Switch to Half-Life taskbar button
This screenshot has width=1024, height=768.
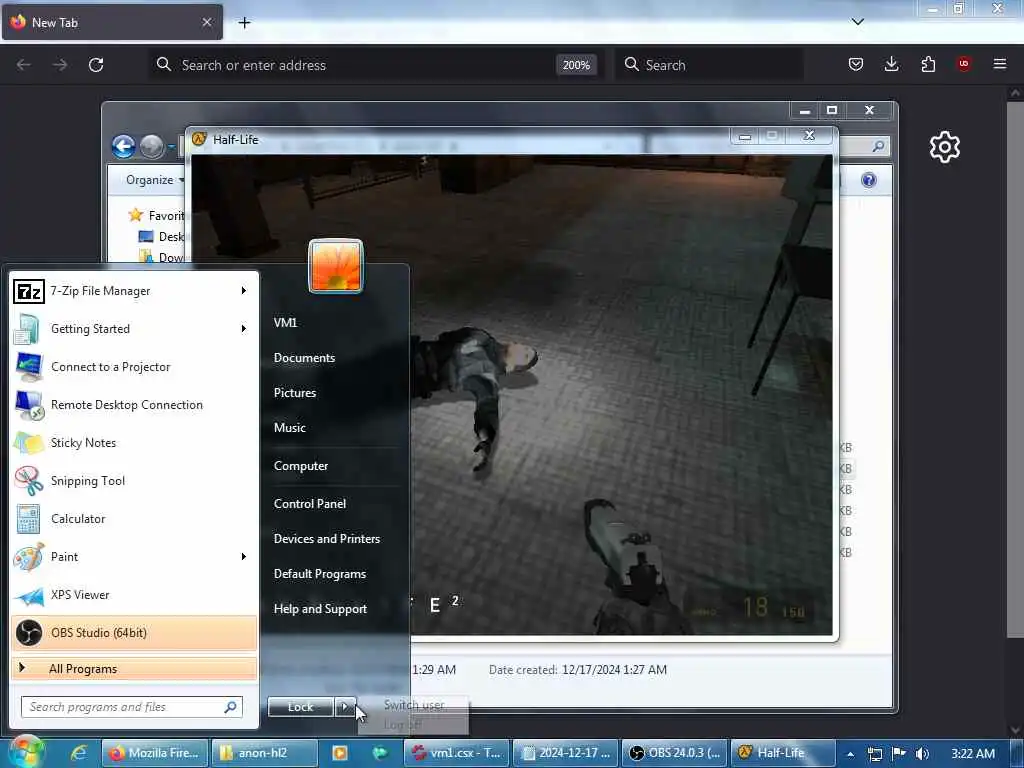(782, 753)
